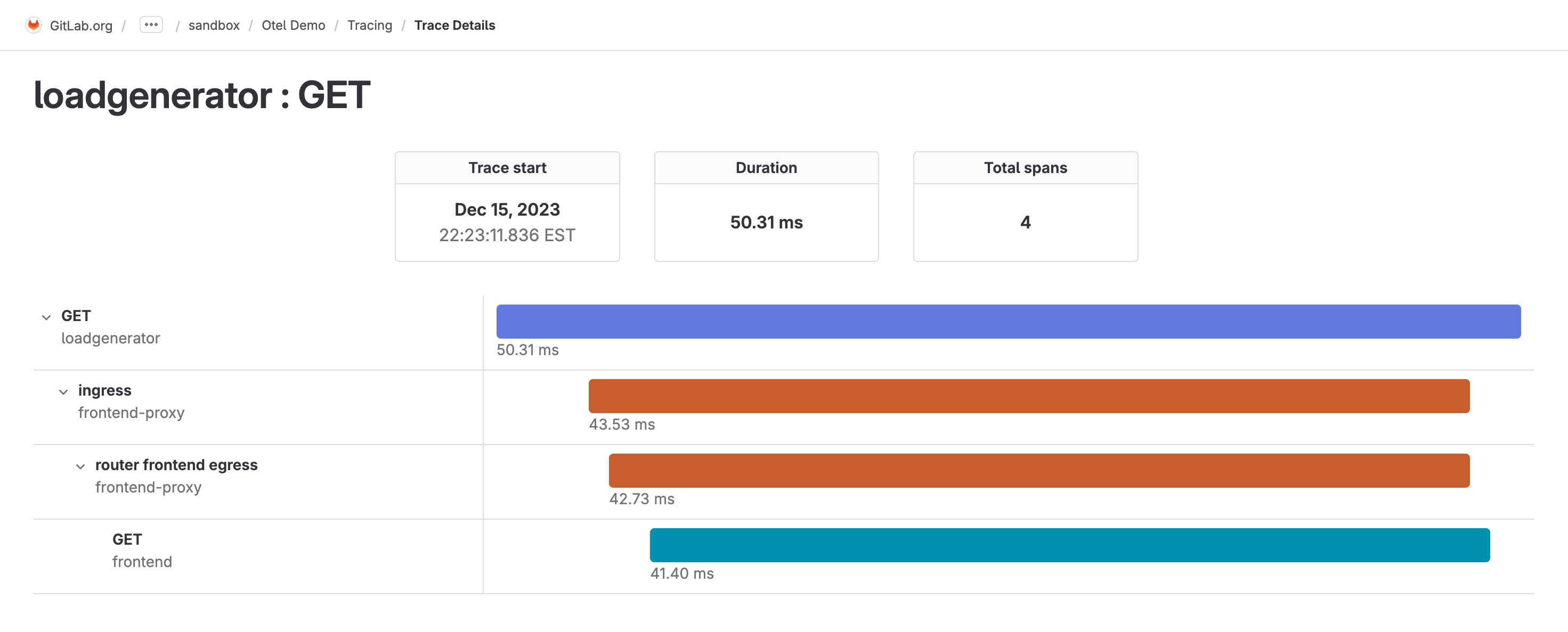Click the Total spans summary card
The image size is (1568, 632).
click(1025, 206)
